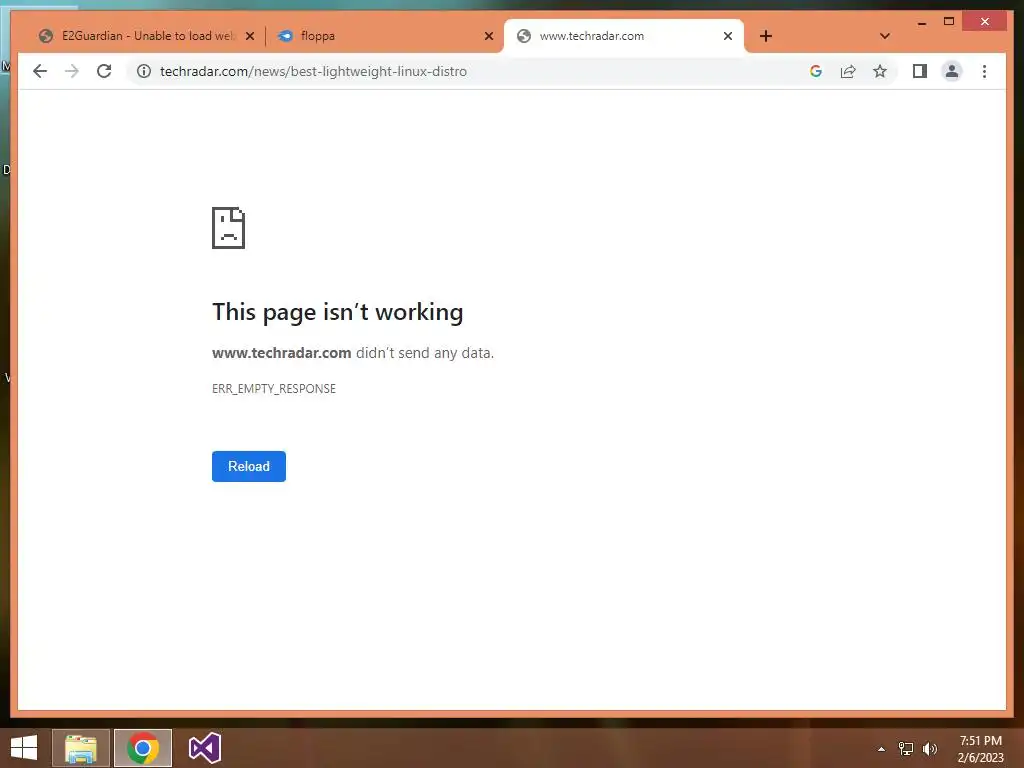Go back to the previous page
The width and height of the screenshot is (1024, 768).
40,71
